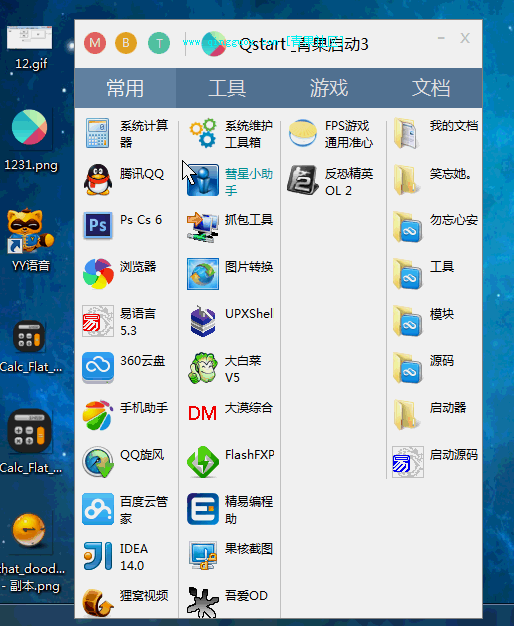Open 启动器 folder icon
514x626 pixels.
pos(407,415)
